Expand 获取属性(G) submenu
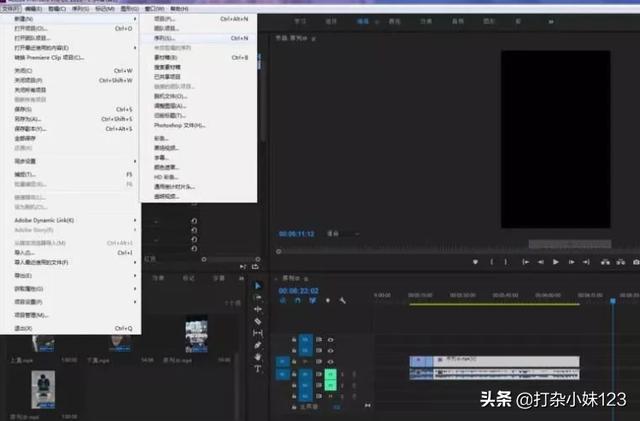Viewport: 640px width, 421px height. pyautogui.click(x=135, y=289)
